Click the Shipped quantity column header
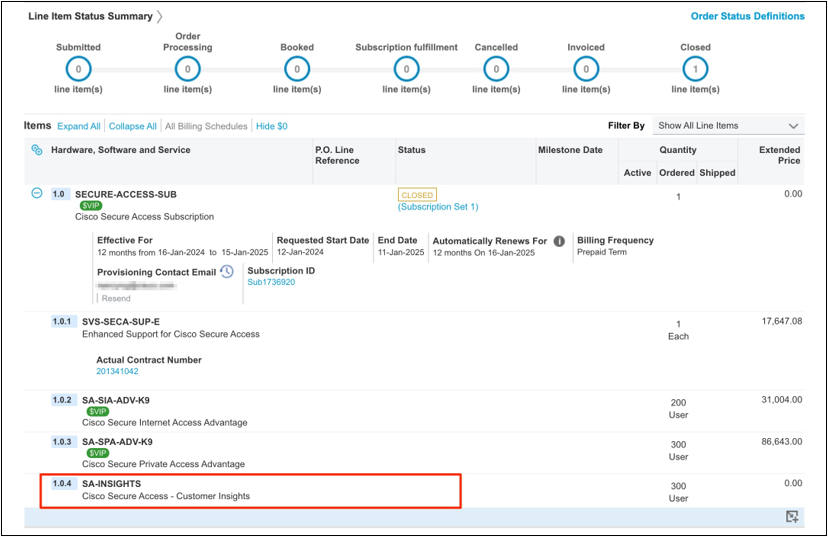Screen dimensions: 828x537 (x=717, y=173)
